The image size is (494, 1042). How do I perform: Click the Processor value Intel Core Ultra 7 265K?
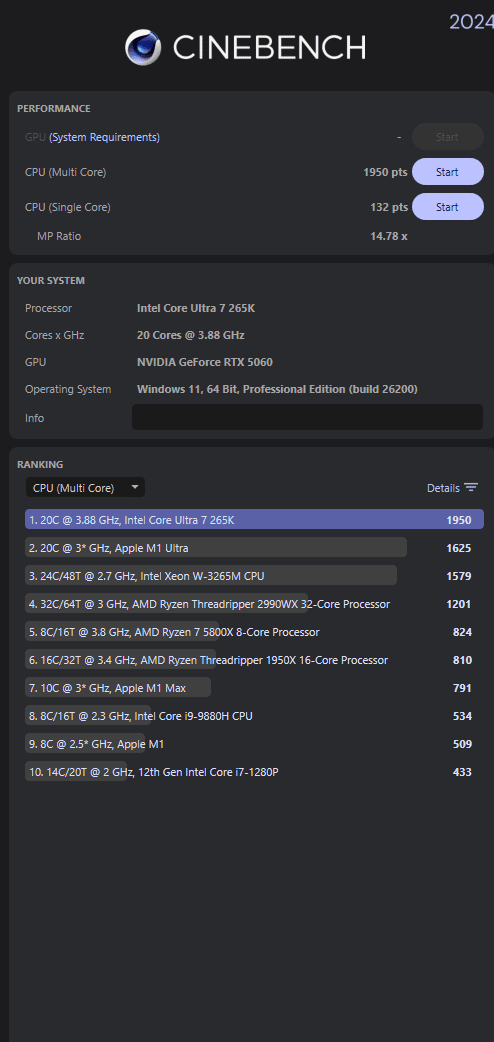196,308
